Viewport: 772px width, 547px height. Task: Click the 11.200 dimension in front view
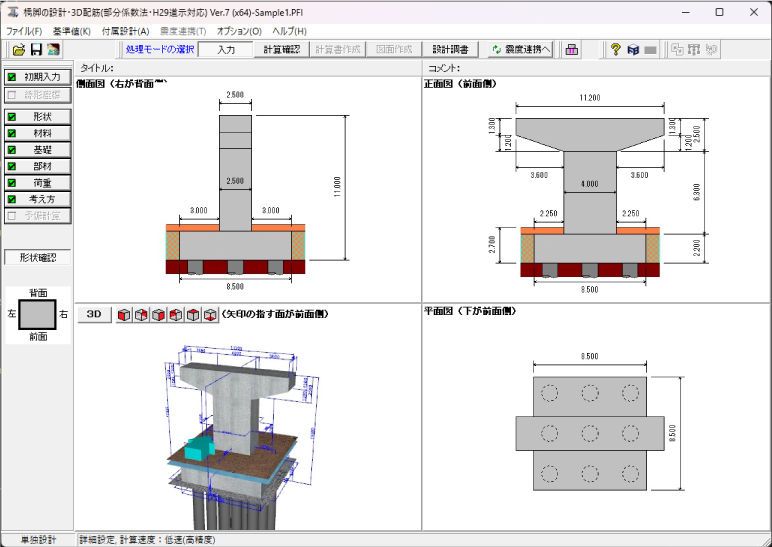(590, 98)
